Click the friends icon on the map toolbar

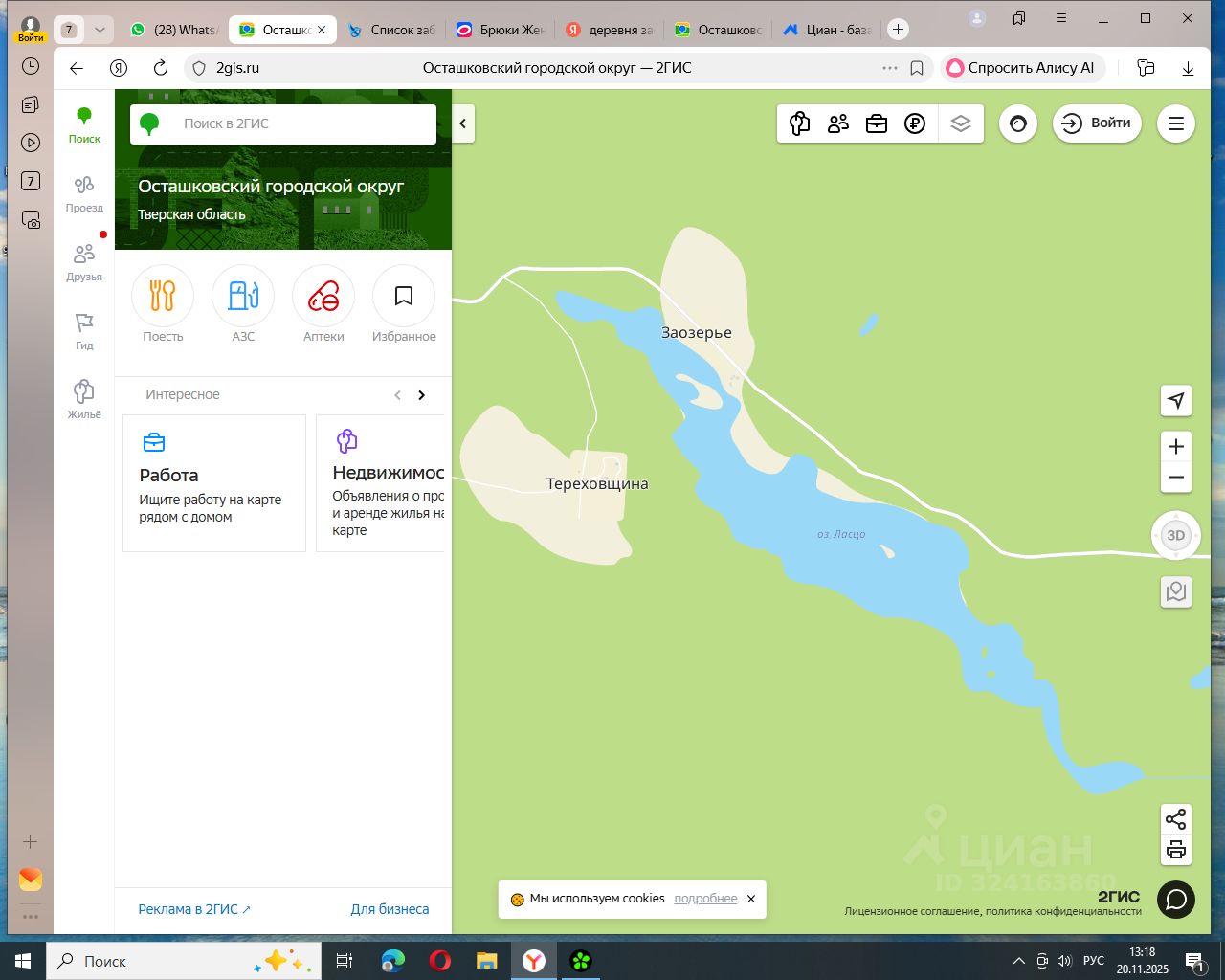(x=838, y=123)
